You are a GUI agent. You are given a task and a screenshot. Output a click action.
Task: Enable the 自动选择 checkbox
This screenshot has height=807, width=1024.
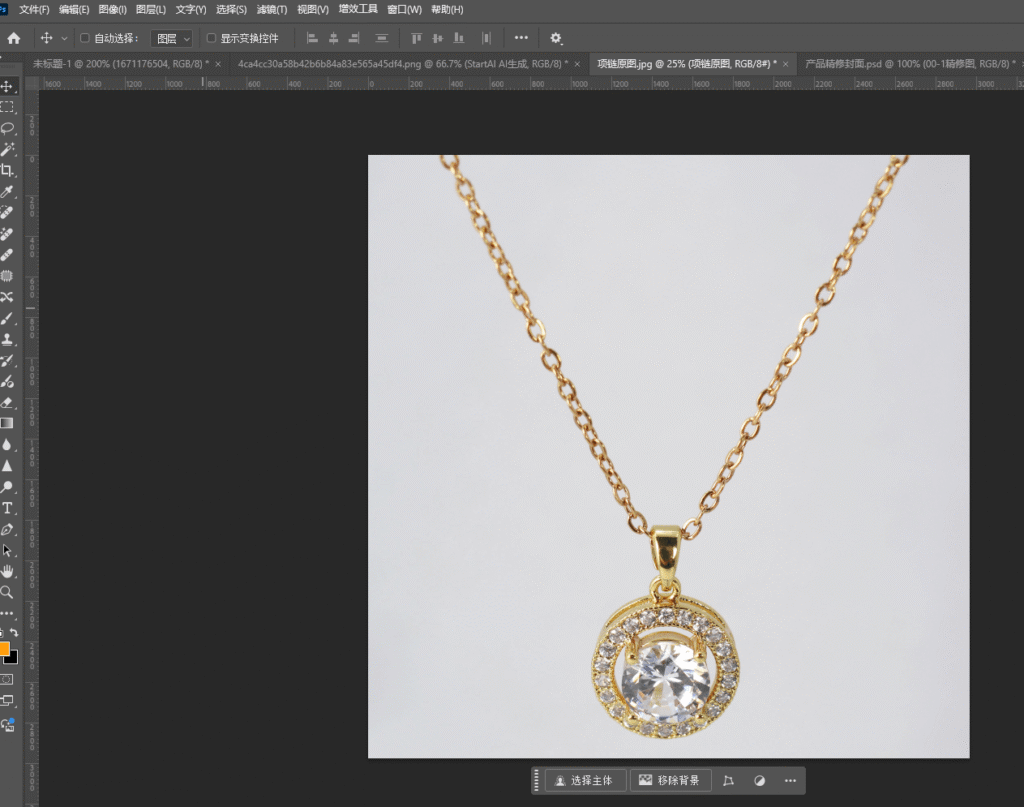pos(85,38)
